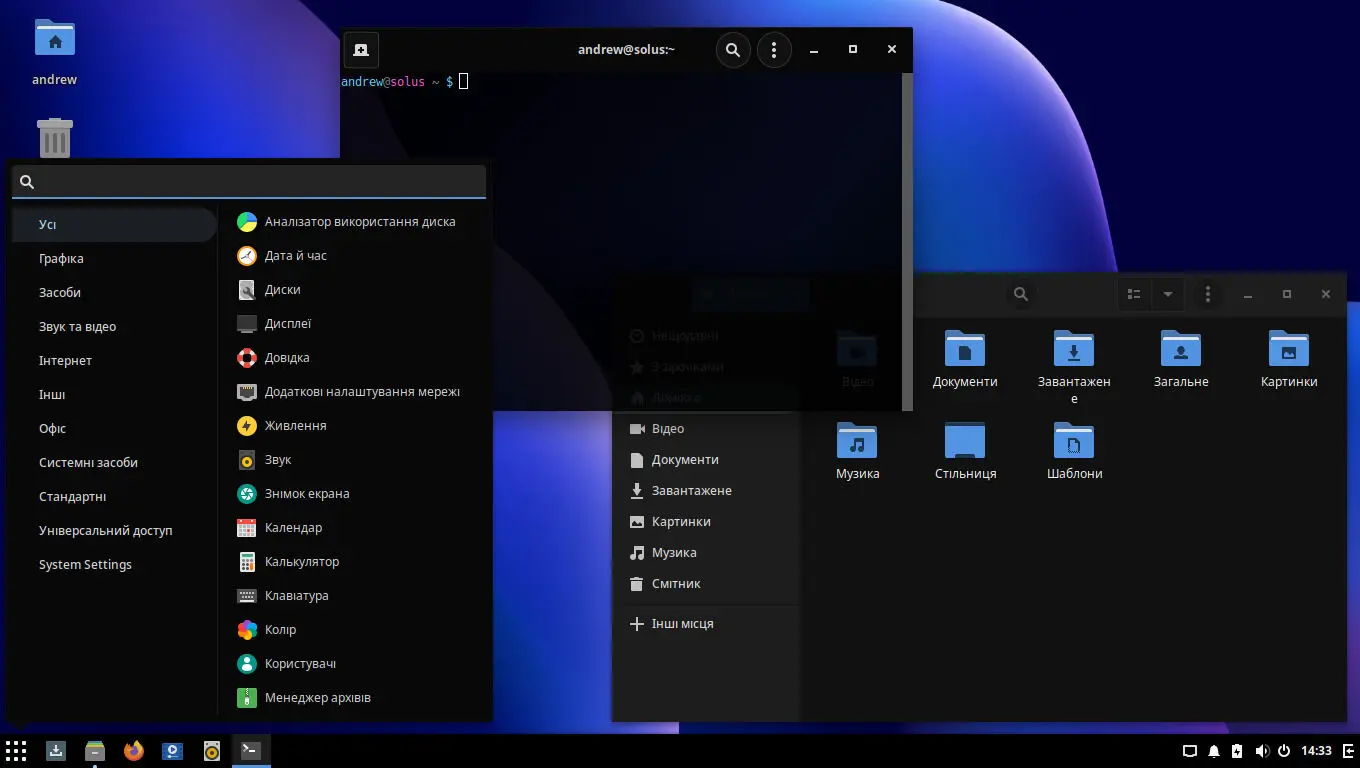This screenshot has width=1360, height=768.
Task: Launch Firefox from the taskbar
Action: click(134, 750)
